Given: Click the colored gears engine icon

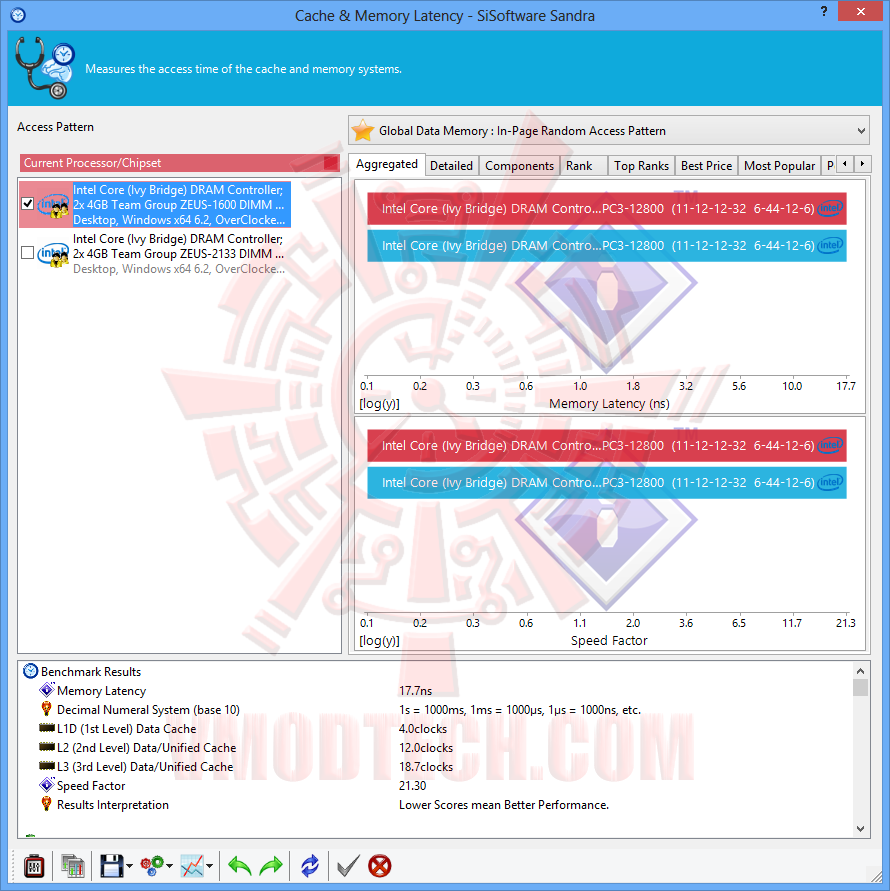Looking at the screenshot, I should tap(152, 867).
